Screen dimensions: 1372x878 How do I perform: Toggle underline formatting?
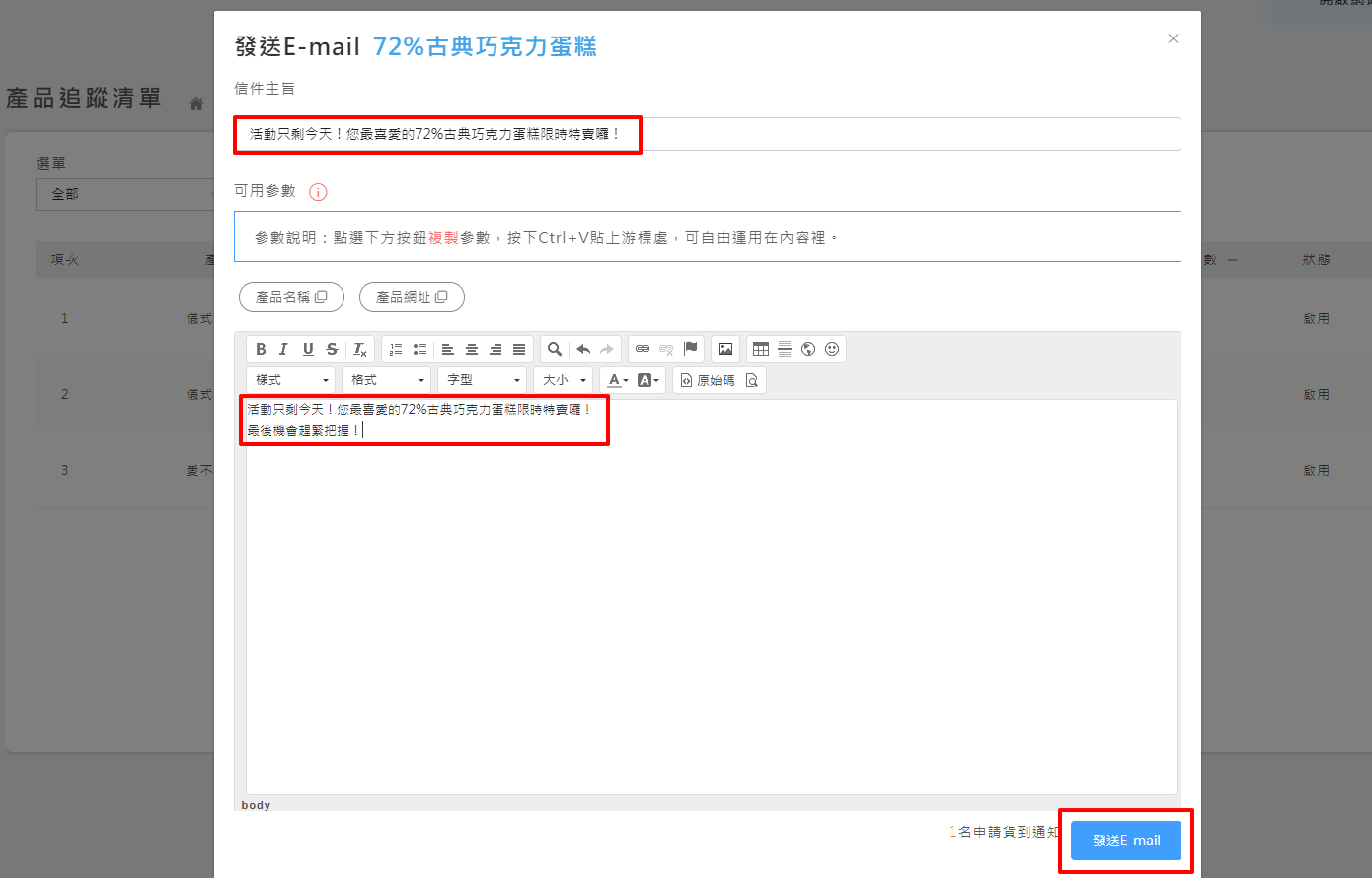308,349
